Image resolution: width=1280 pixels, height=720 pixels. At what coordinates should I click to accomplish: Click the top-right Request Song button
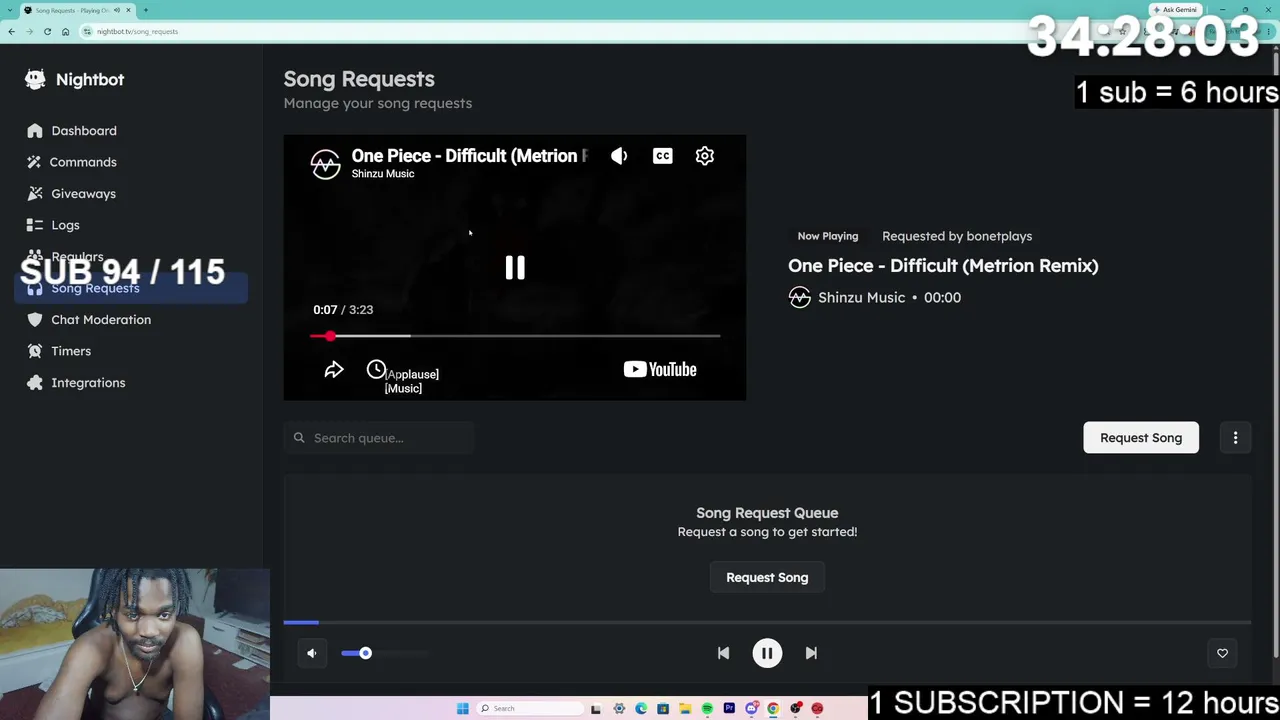click(1141, 438)
